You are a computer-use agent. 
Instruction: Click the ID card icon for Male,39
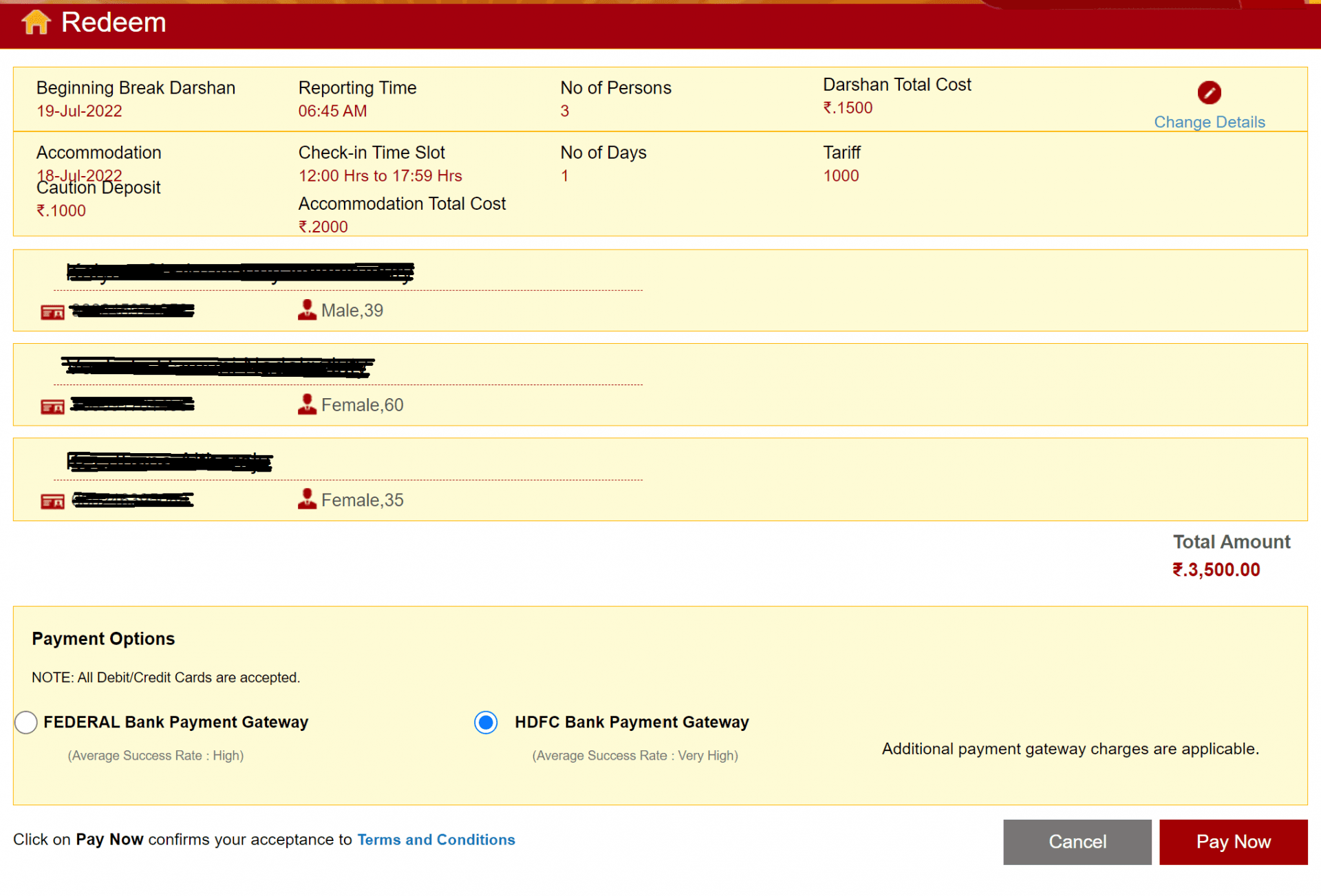pyautogui.click(x=52, y=313)
